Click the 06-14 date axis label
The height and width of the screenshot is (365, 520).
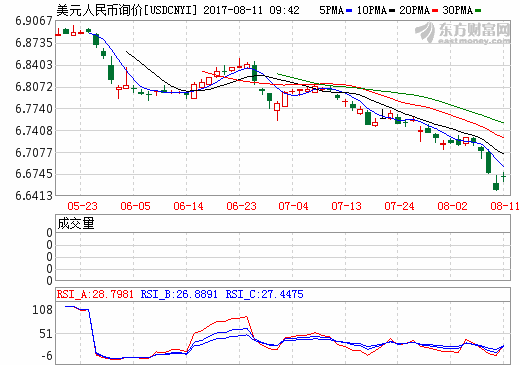188,206
